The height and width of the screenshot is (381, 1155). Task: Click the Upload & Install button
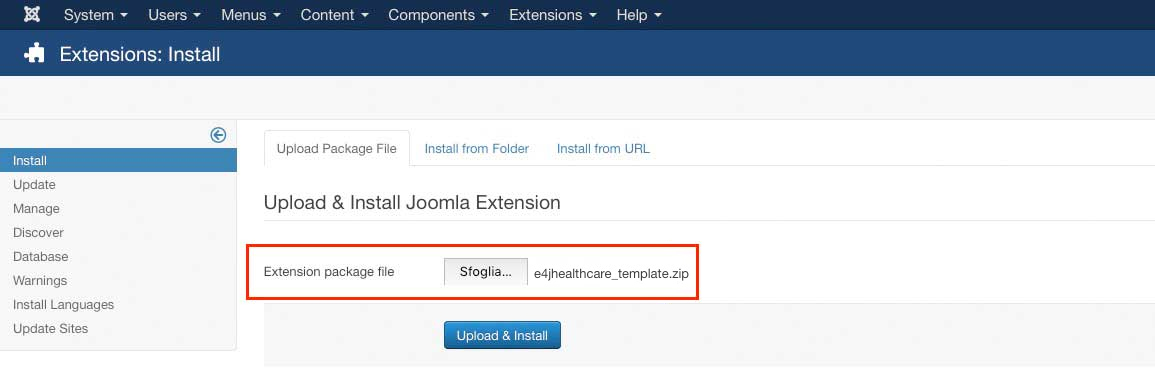[502, 335]
